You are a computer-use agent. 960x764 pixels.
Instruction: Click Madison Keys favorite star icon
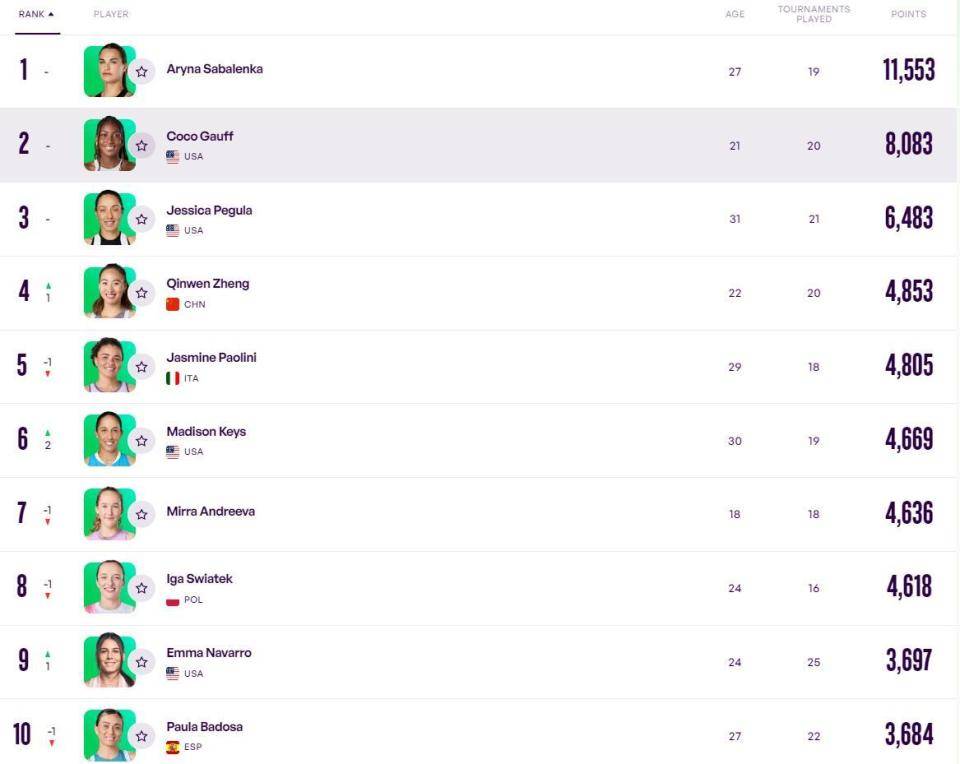141,441
